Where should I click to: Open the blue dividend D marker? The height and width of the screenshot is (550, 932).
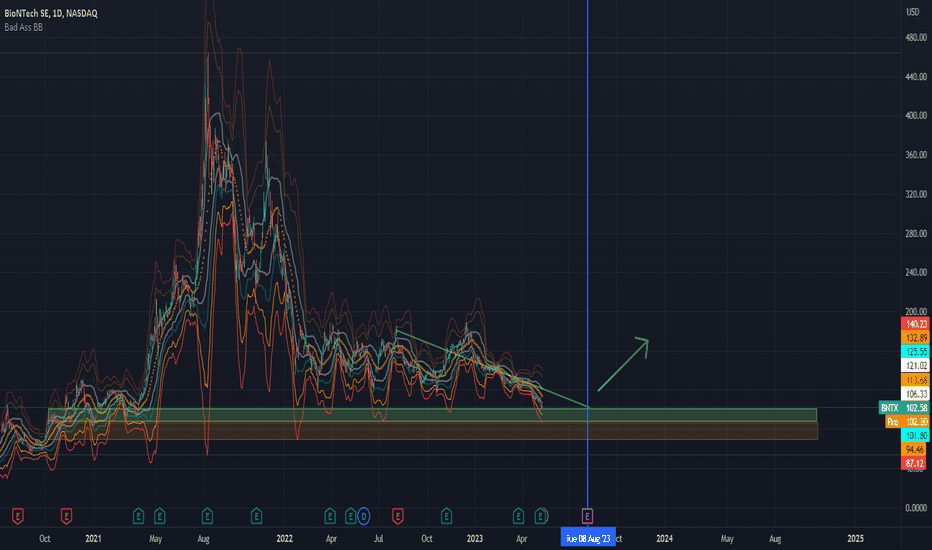click(x=363, y=516)
